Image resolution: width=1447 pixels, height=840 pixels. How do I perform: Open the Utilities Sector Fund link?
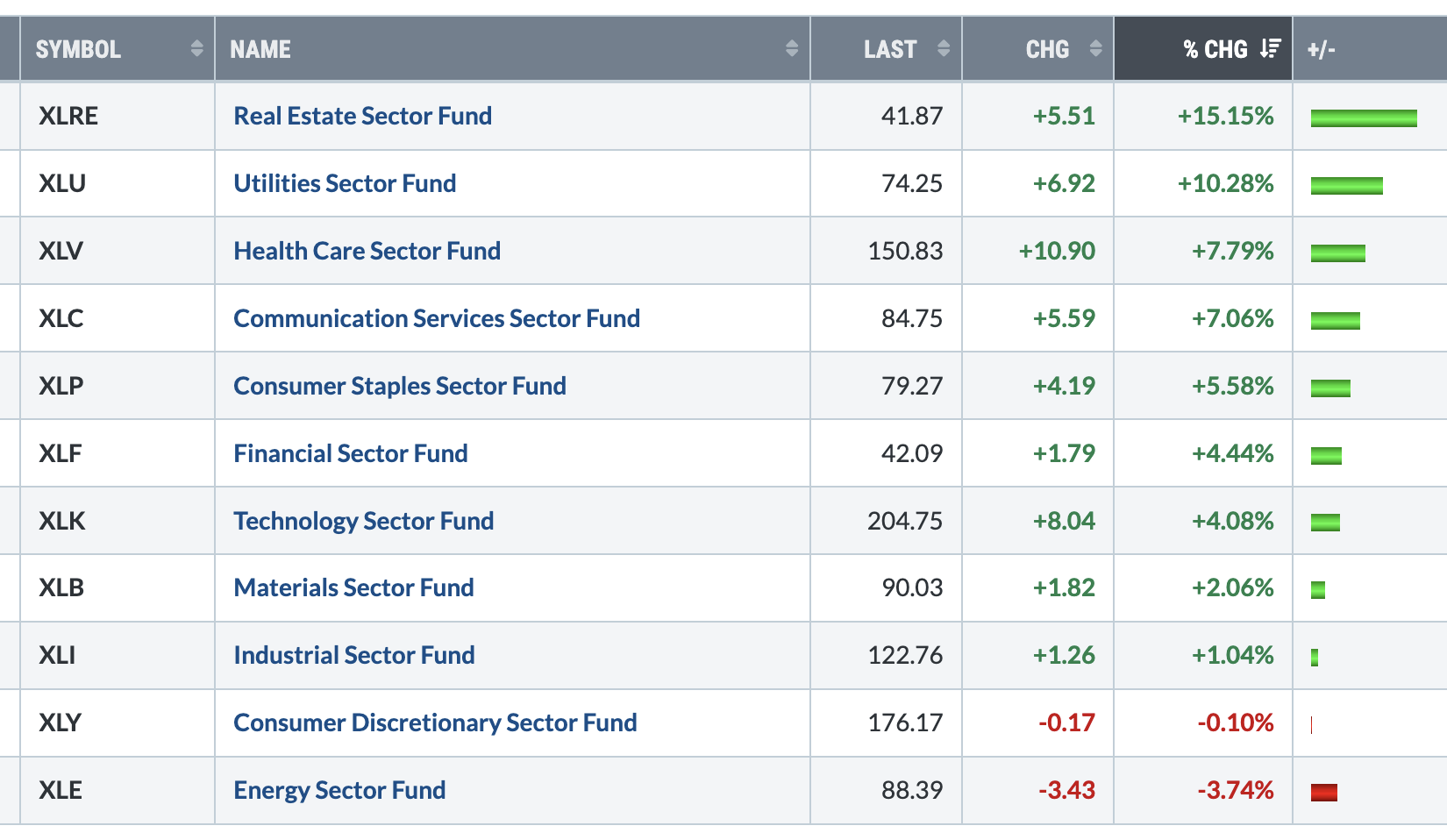tap(345, 183)
